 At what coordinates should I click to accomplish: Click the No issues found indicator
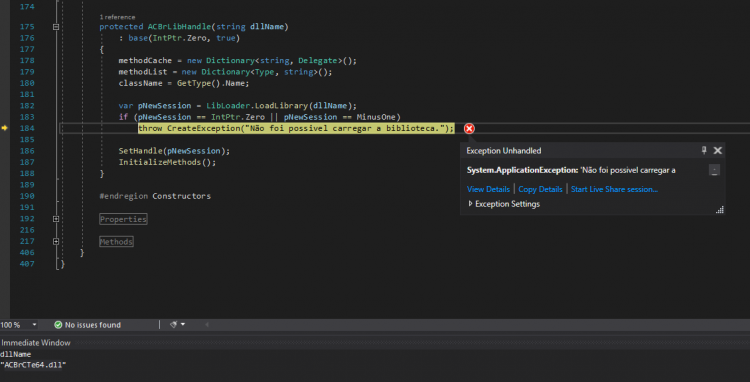pyautogui.click(x=88, y=325)
